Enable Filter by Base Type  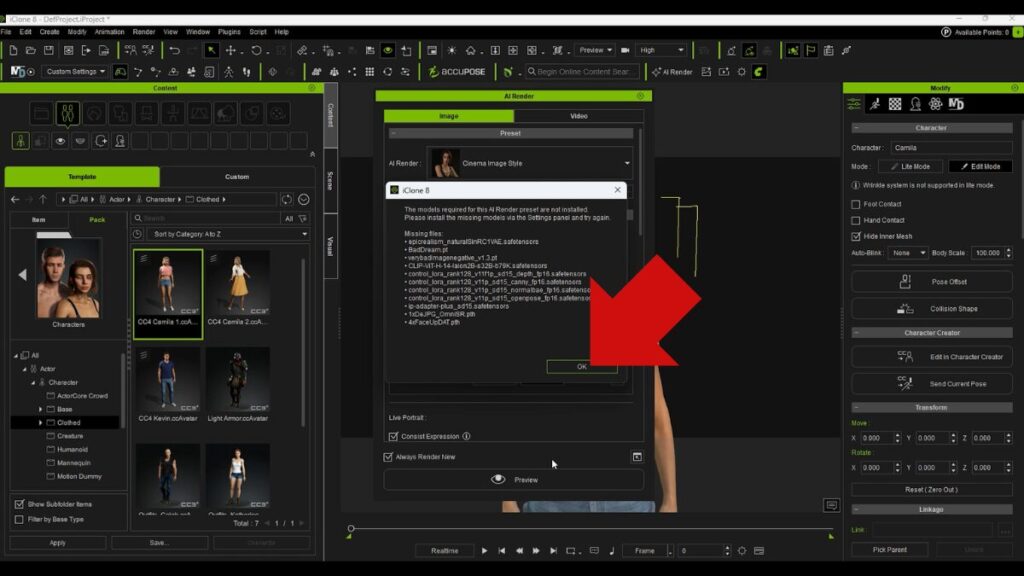click(19, 520)
